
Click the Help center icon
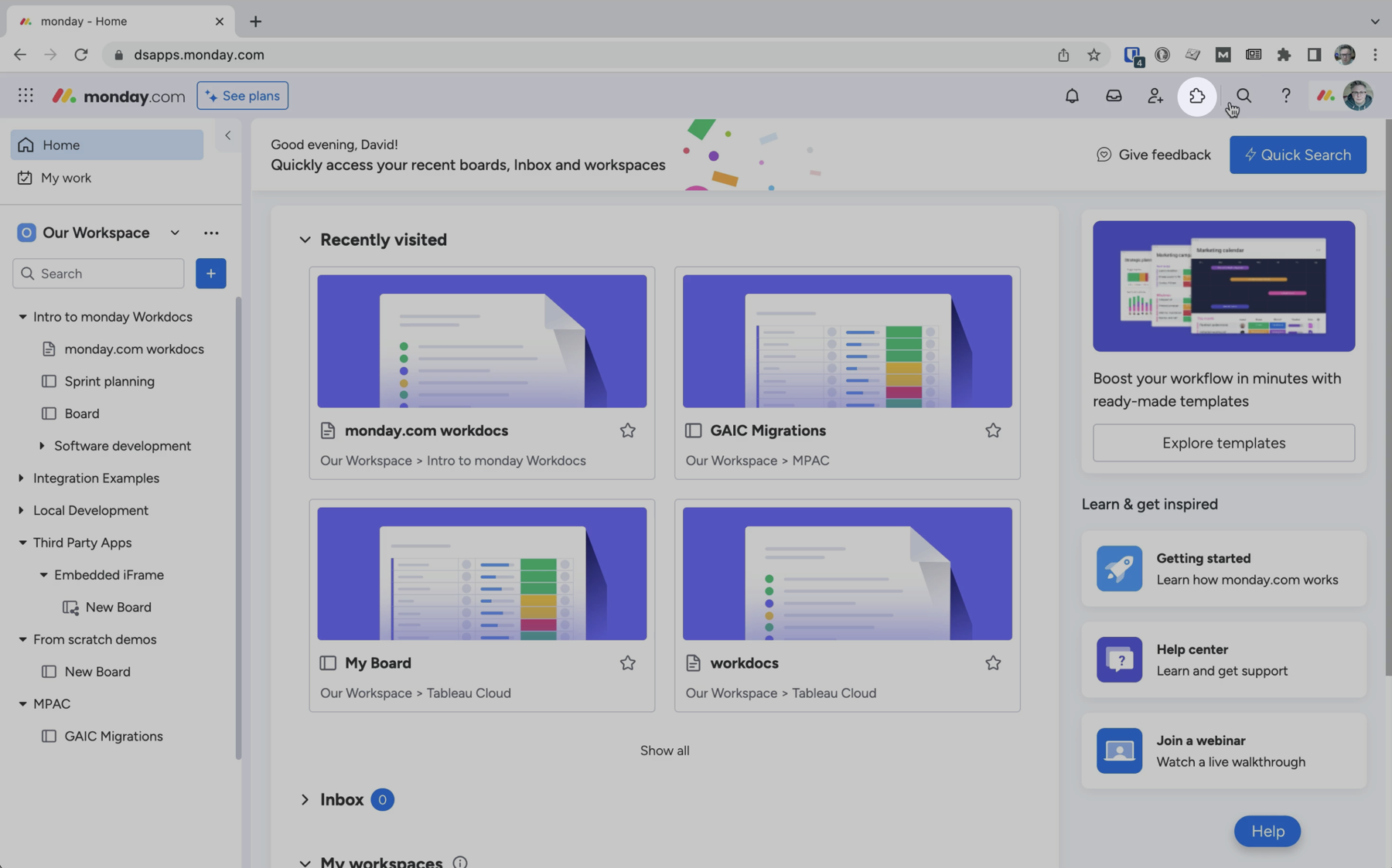(x=1119, y=659)
